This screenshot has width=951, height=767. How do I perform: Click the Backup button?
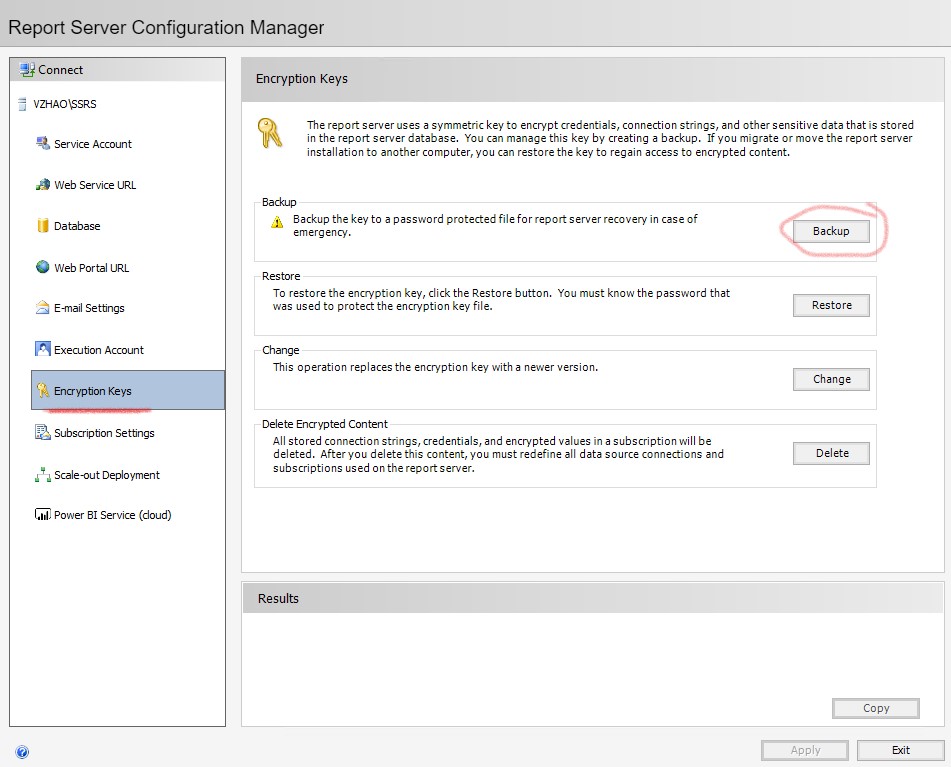click(831, 231)
